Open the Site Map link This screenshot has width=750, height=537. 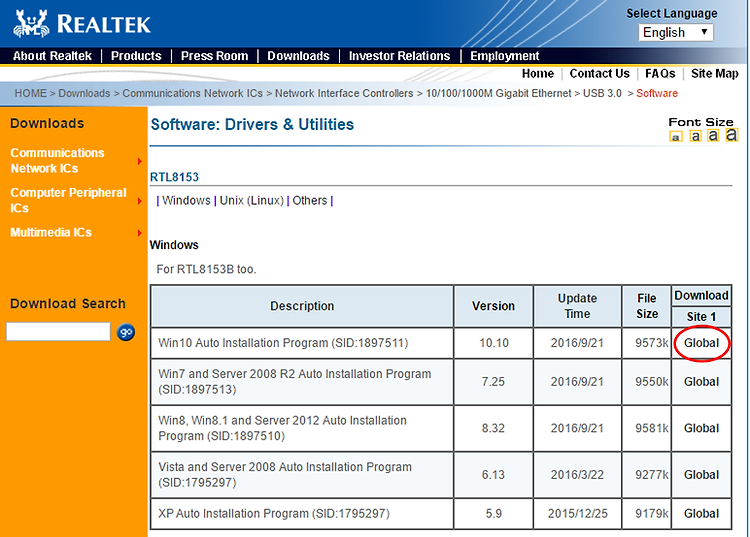(x=715, y=74)
